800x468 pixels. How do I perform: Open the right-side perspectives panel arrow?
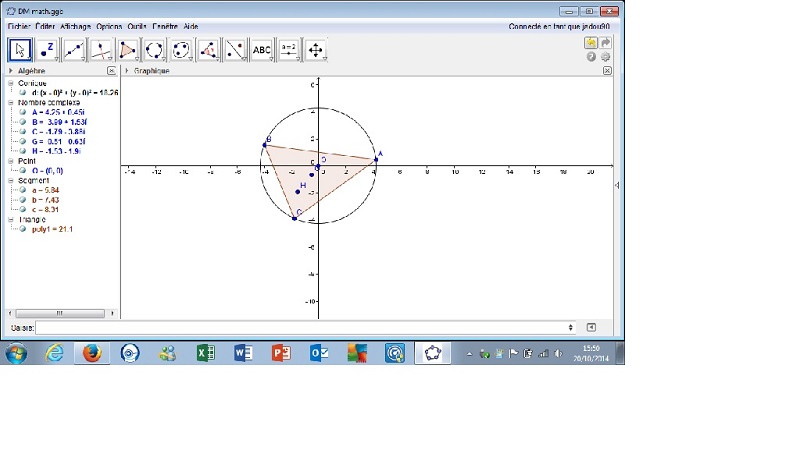[617, 185]
